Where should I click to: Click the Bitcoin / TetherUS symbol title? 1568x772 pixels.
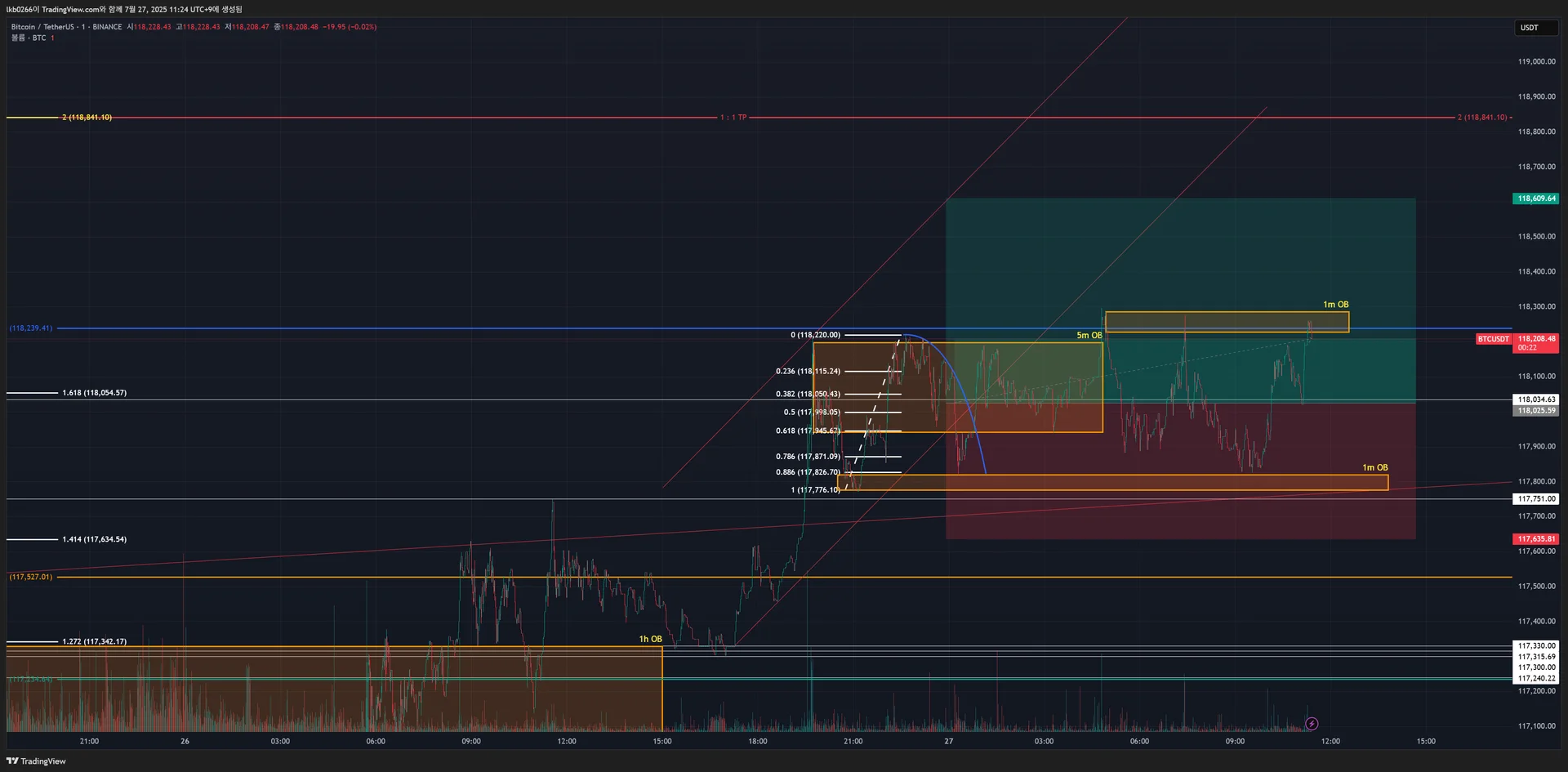42,27
